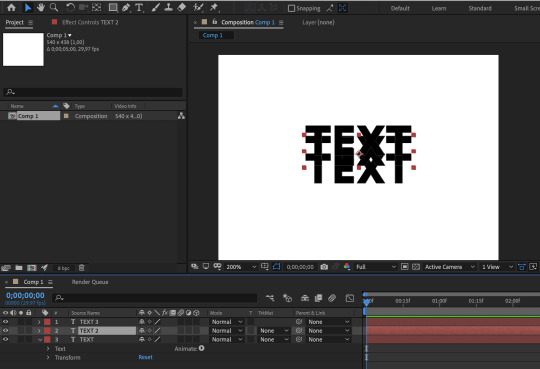Click the interpret footage icon in project footer
The image size is (540, 369).
(6, 268)
